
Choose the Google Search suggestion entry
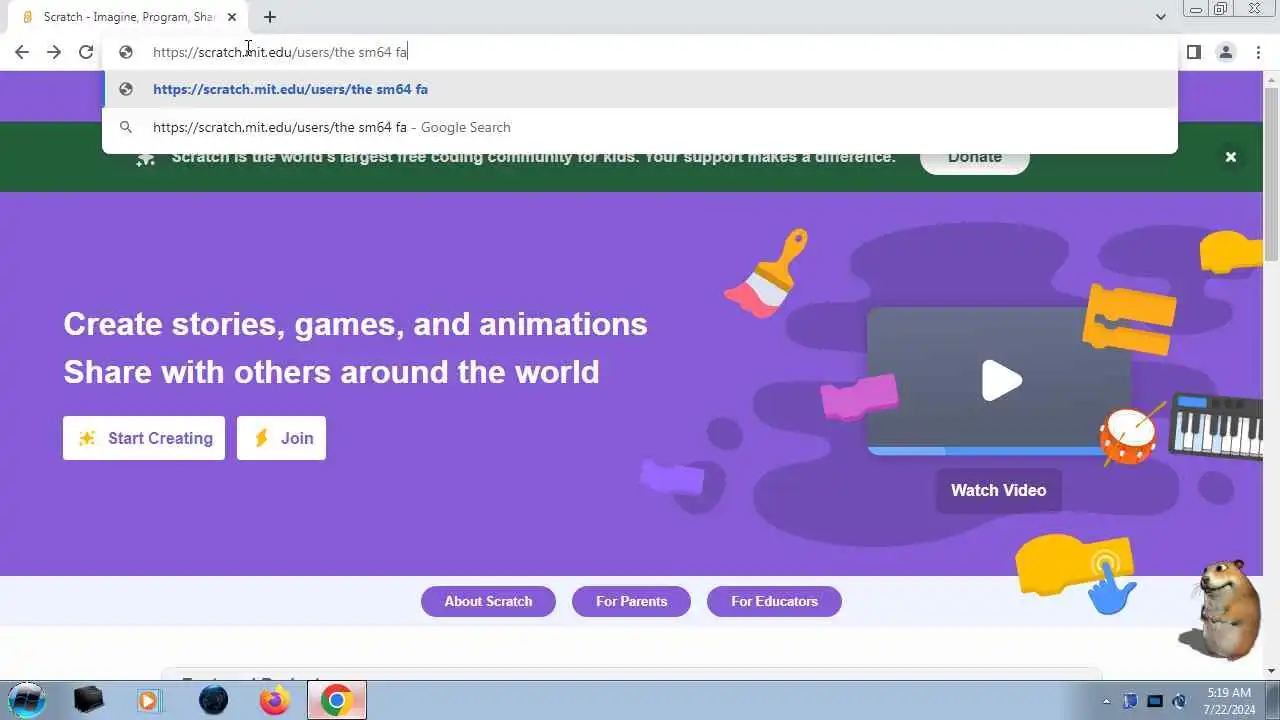point(640,127)
